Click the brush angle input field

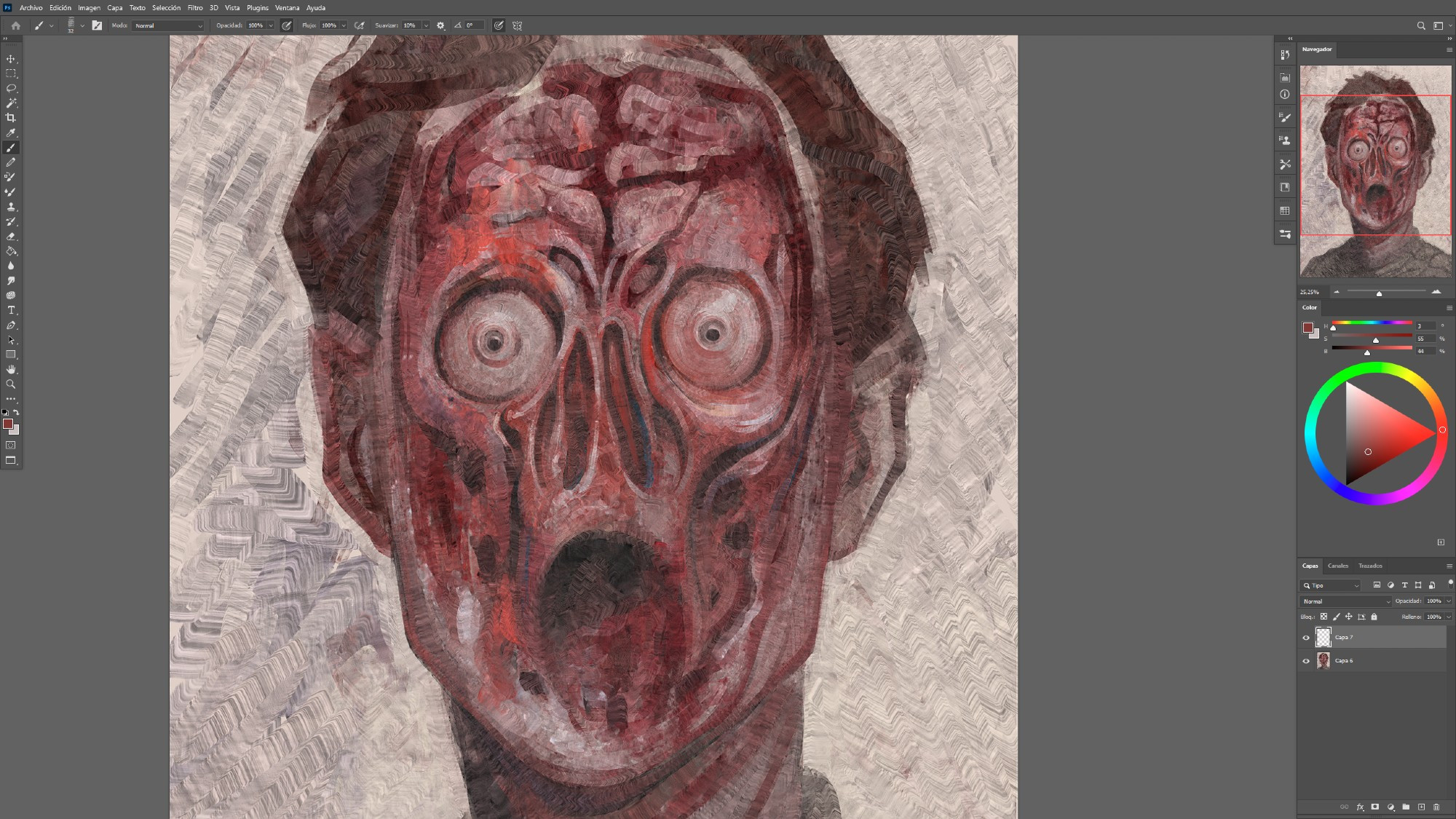(475, 25)
